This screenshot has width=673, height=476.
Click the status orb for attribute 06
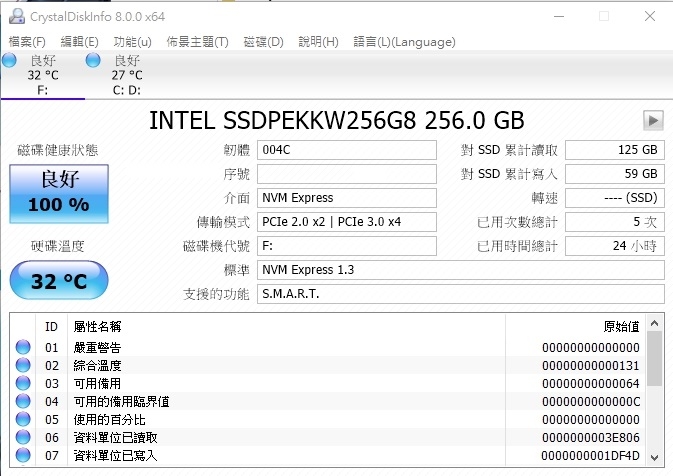23,437
